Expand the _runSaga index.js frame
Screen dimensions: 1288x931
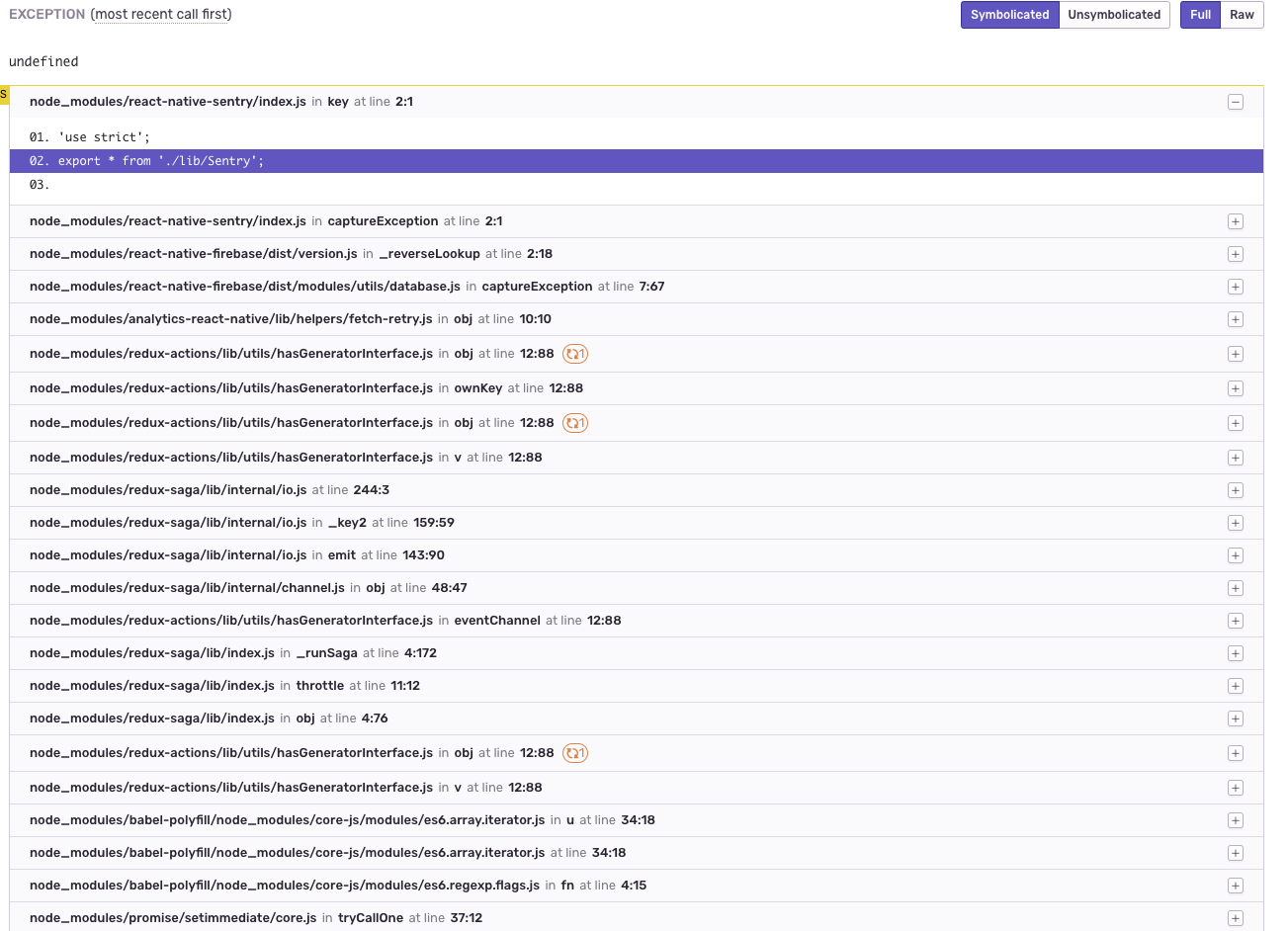(1235, 653)
